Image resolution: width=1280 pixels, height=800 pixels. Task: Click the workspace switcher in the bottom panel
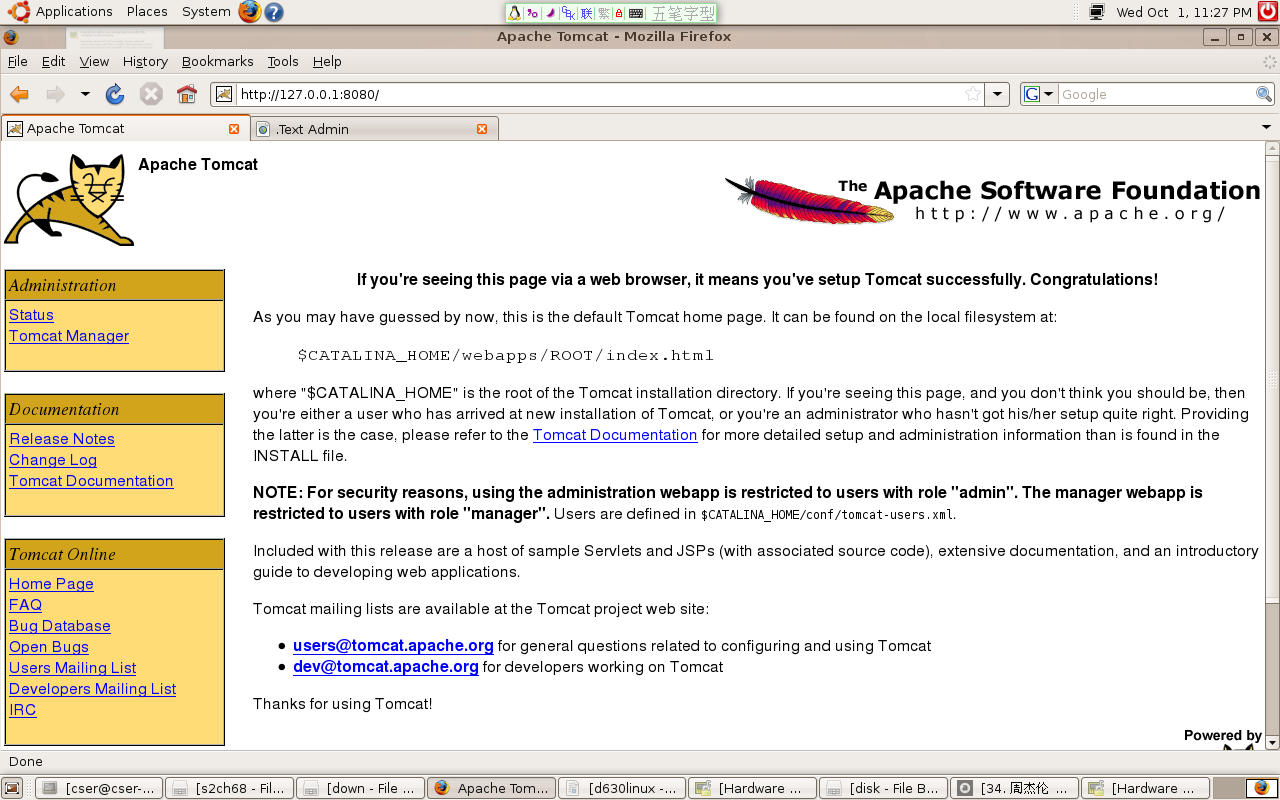1246,788
